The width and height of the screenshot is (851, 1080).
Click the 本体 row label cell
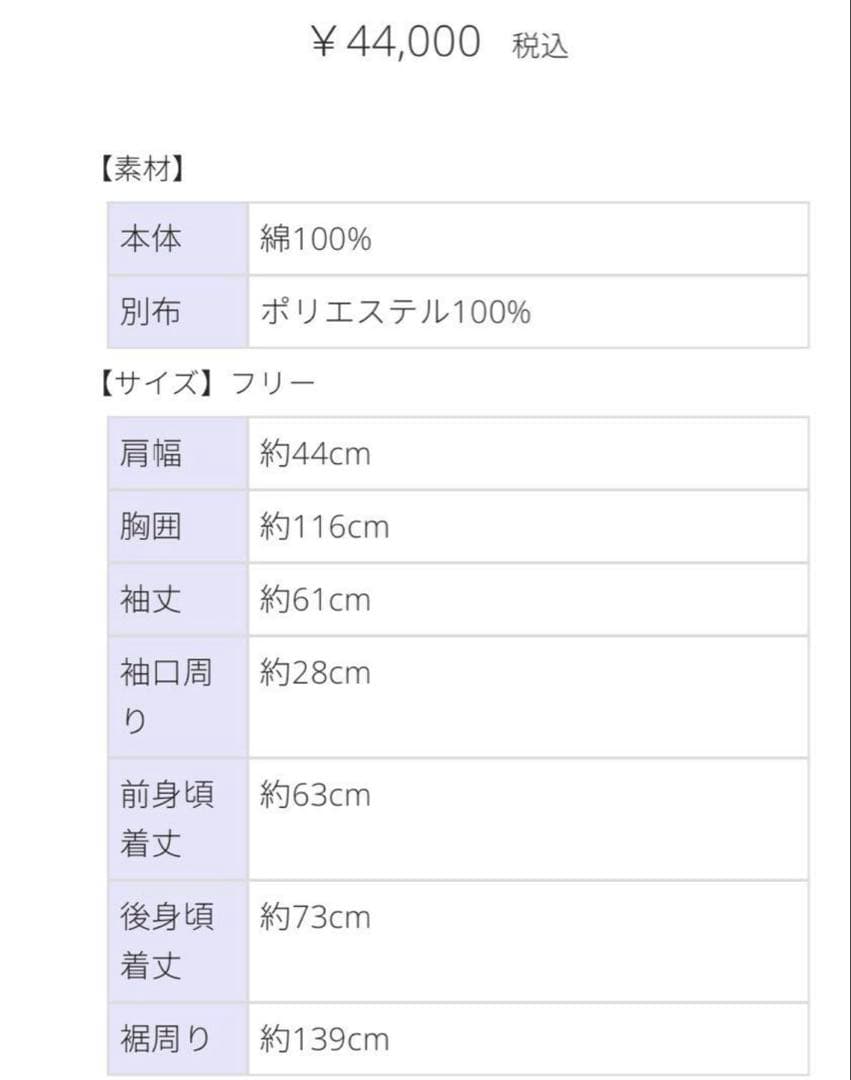click(x=152, y=240)
